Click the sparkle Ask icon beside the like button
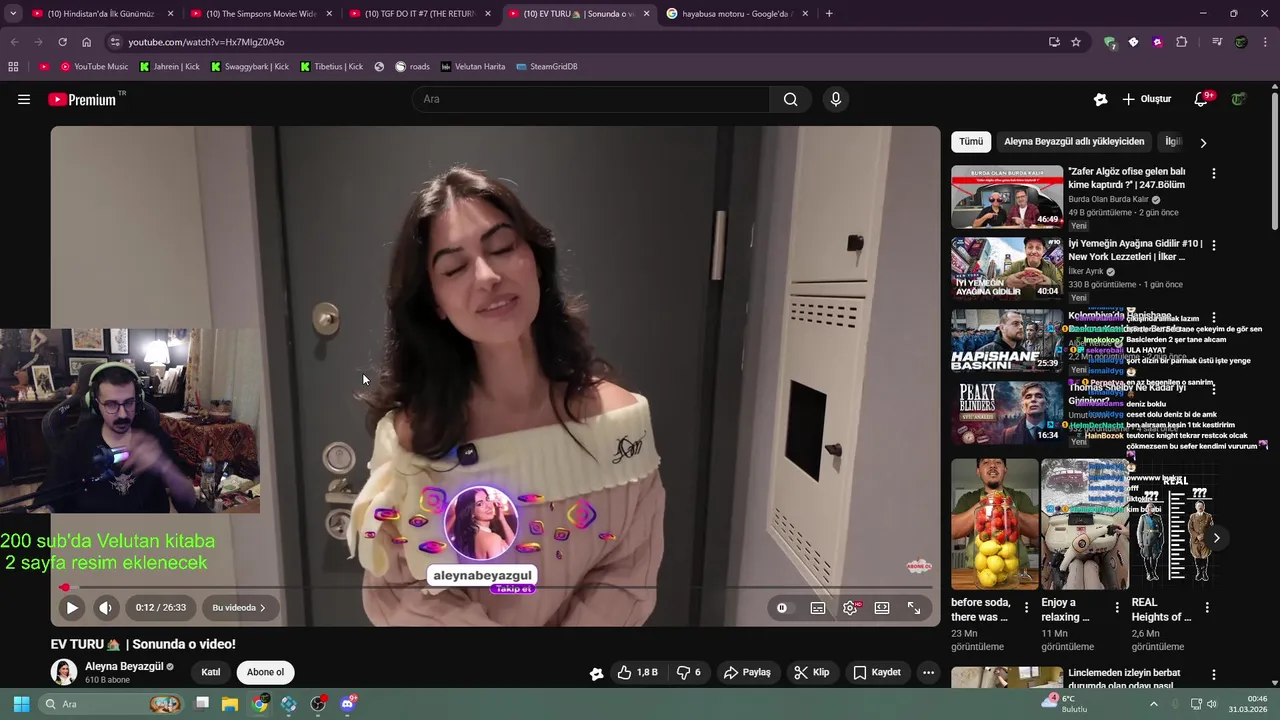The height and width of the screenshot is (720, 1280). (597, 673)
